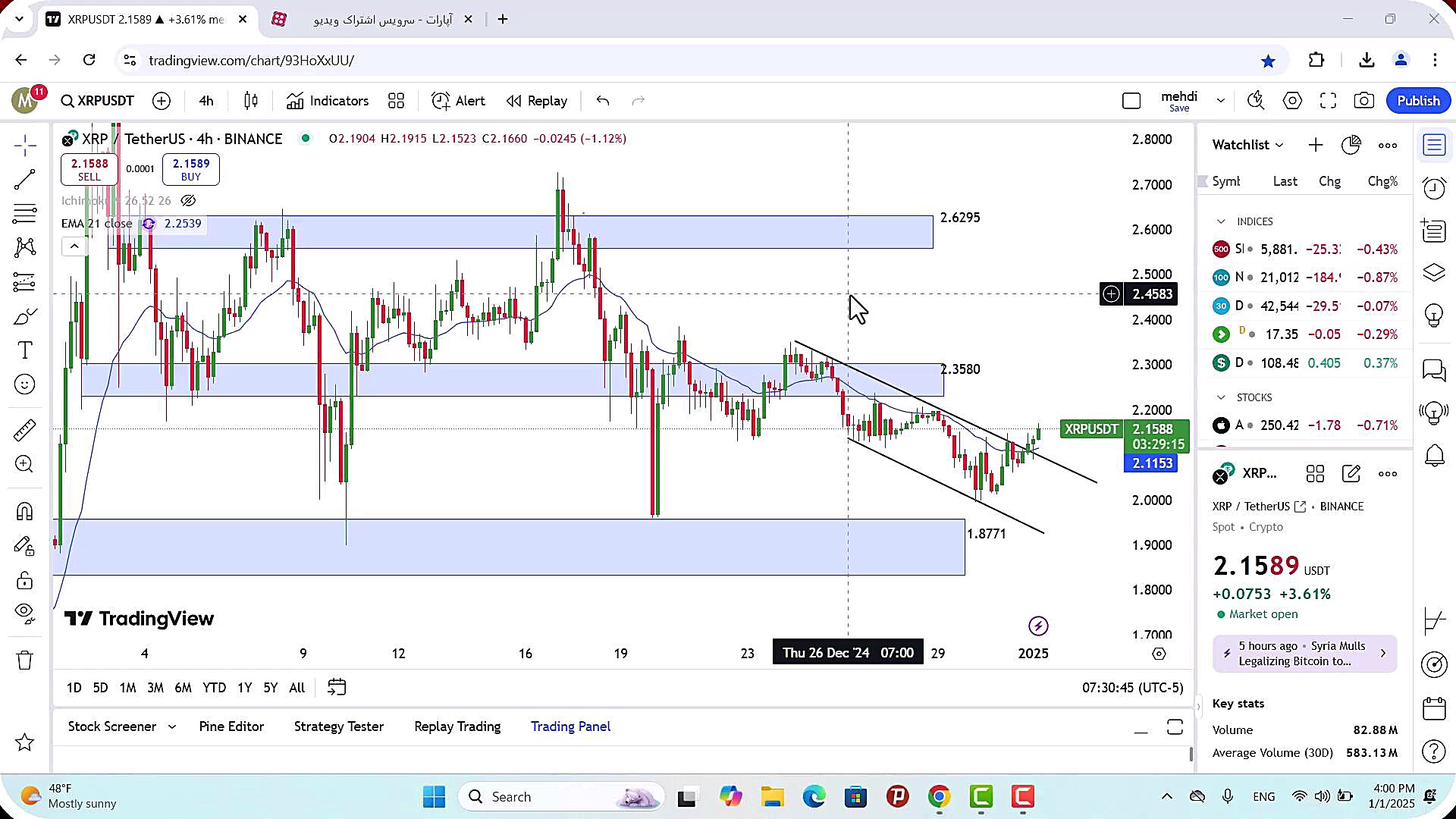This screenshot has height=819, width=1456.
Task: Toggle Ichimoku indicator visibility eye
Action: tap(188, 201)
